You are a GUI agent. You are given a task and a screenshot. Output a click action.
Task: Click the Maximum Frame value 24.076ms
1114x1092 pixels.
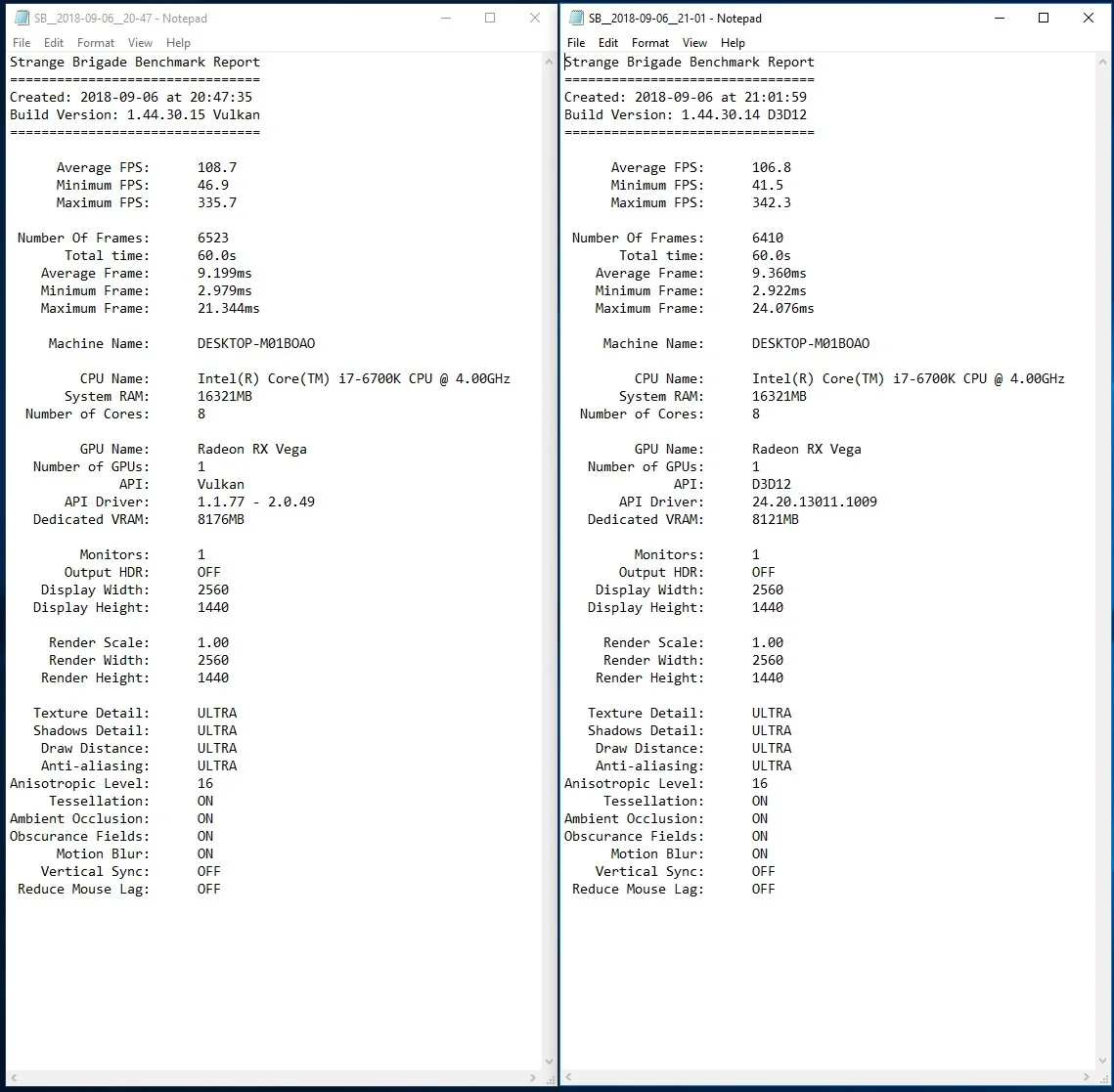click(x=782, y=308)
